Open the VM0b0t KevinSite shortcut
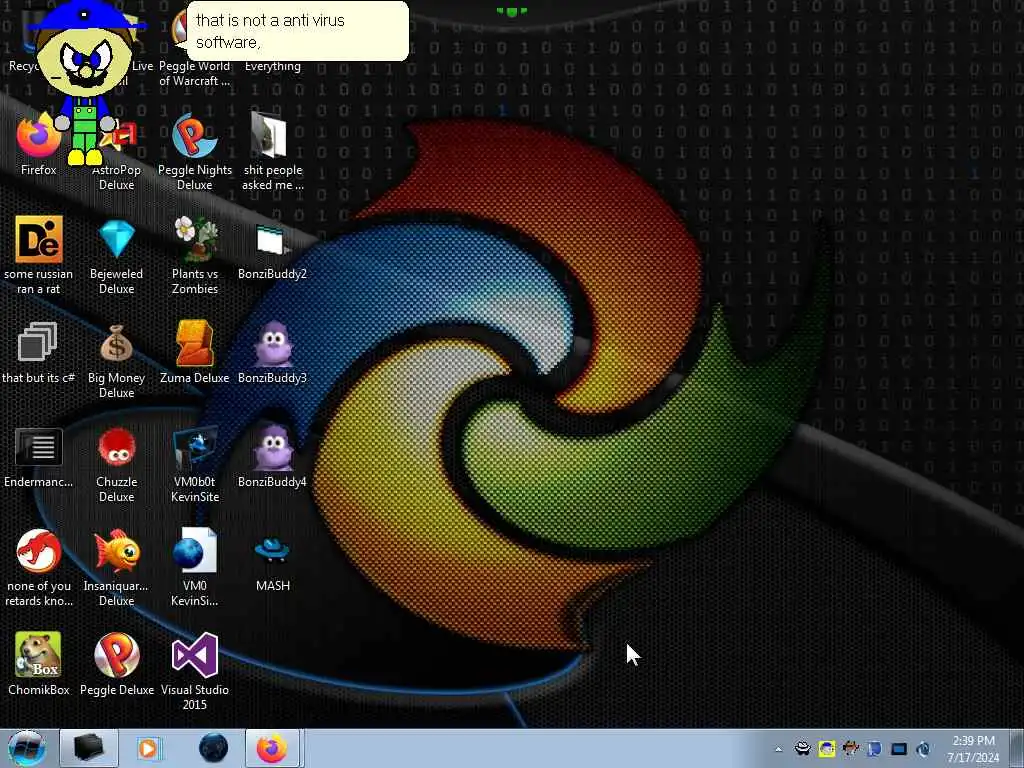 click(195, 464)
